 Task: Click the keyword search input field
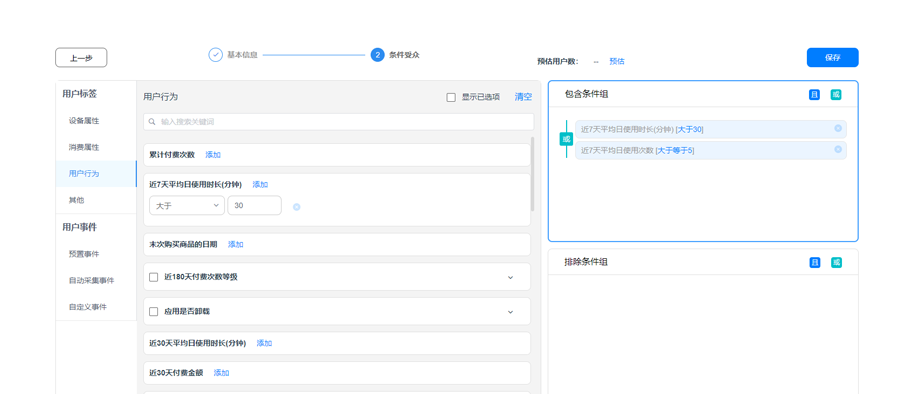[339, 122]
